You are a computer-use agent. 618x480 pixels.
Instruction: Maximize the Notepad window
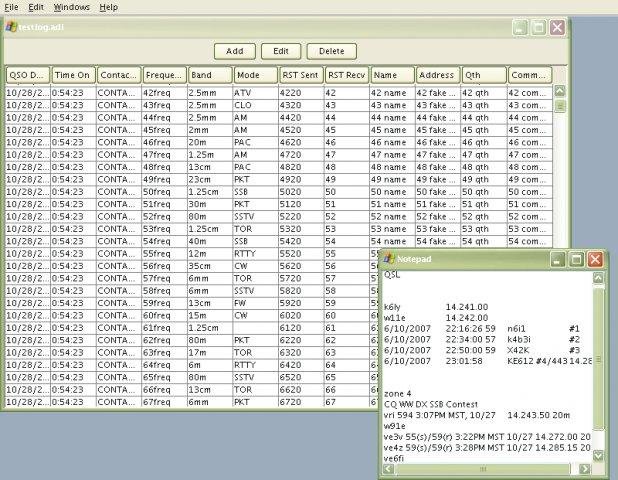(x=576, y=259)
